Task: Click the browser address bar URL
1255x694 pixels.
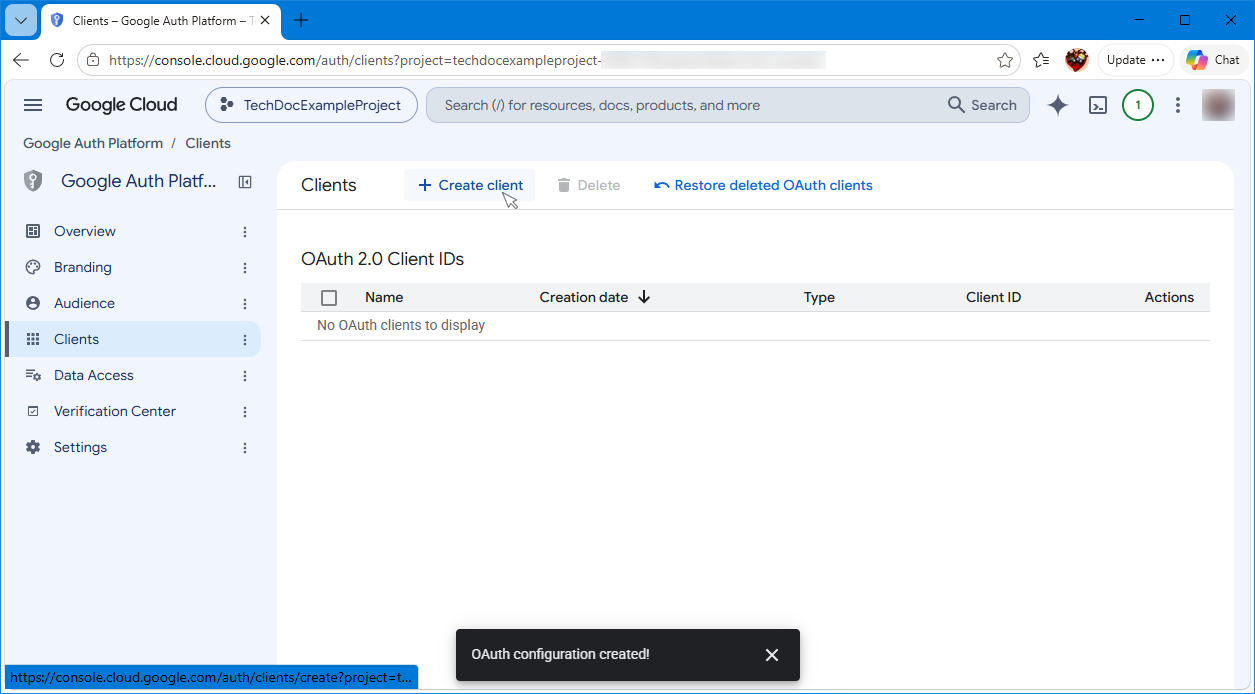Action: click(467, 60)
